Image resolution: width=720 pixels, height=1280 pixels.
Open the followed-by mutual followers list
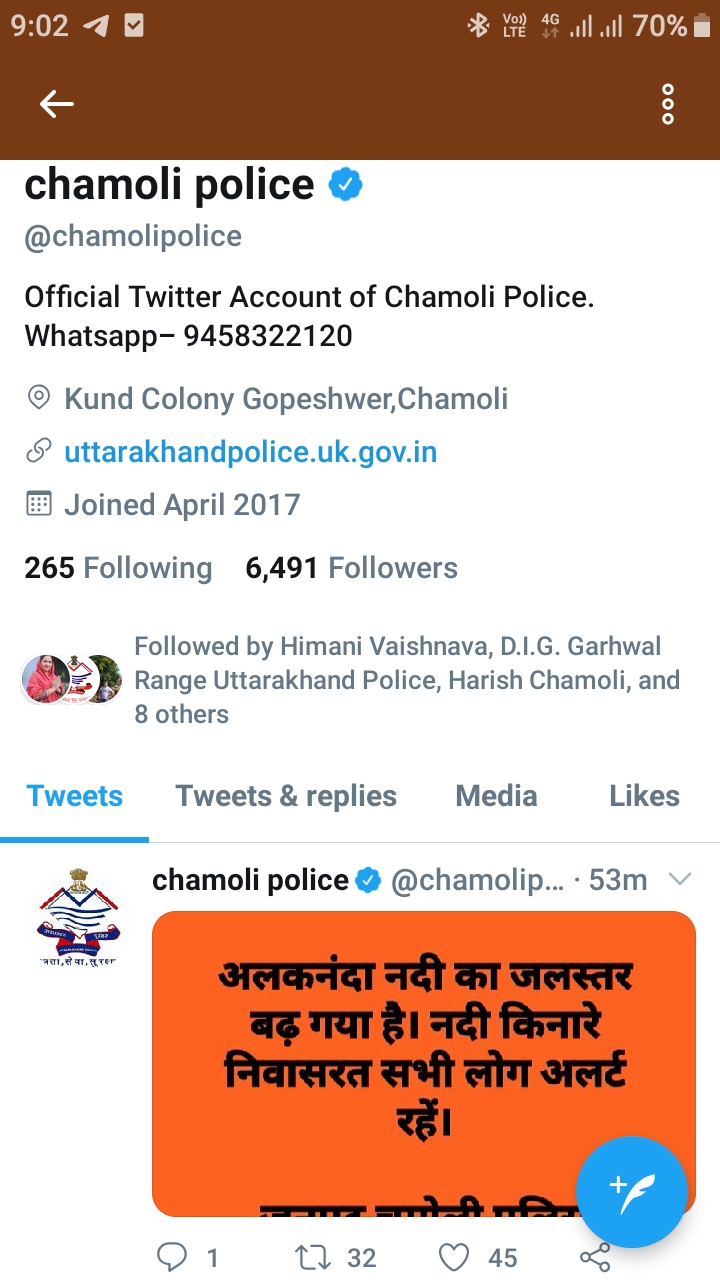[352, 680]
